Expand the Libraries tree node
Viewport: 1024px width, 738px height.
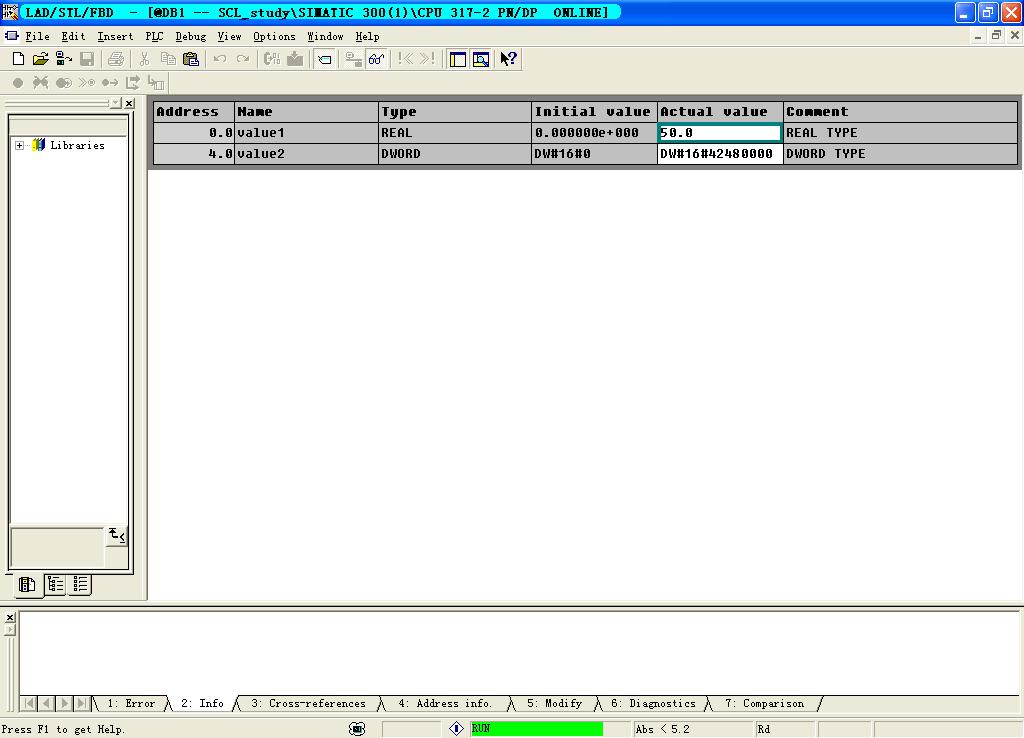click(x=20, y=145)
